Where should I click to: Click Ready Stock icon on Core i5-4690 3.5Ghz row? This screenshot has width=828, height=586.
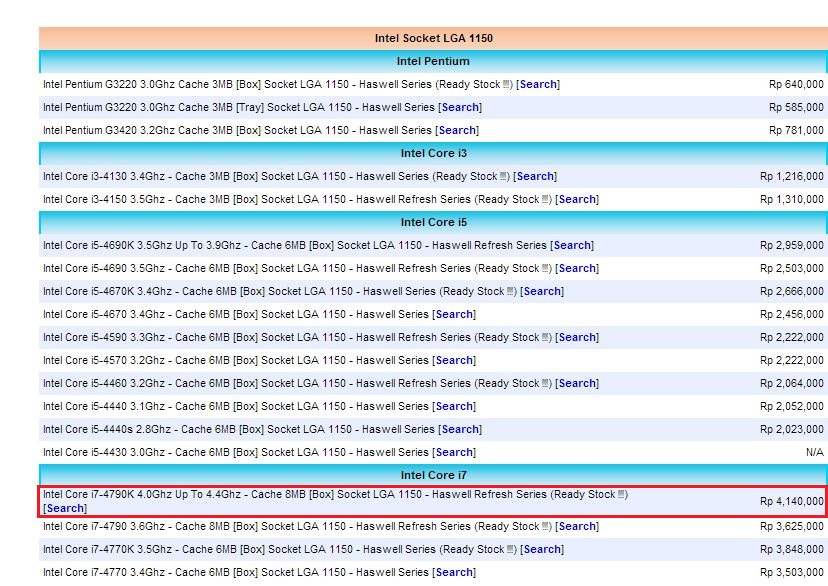pyautogui.click(x=546, y=269)
